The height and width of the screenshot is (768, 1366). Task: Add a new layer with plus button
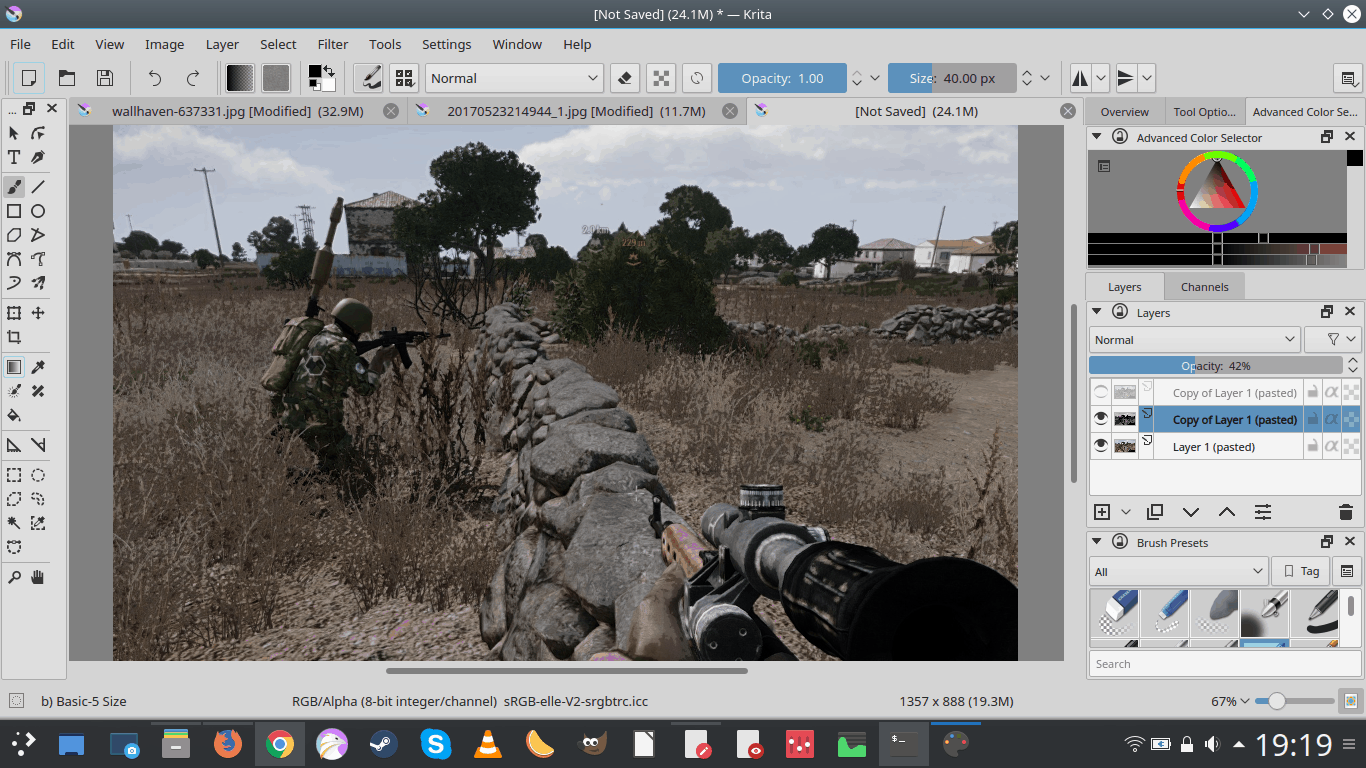point(1102,512)
